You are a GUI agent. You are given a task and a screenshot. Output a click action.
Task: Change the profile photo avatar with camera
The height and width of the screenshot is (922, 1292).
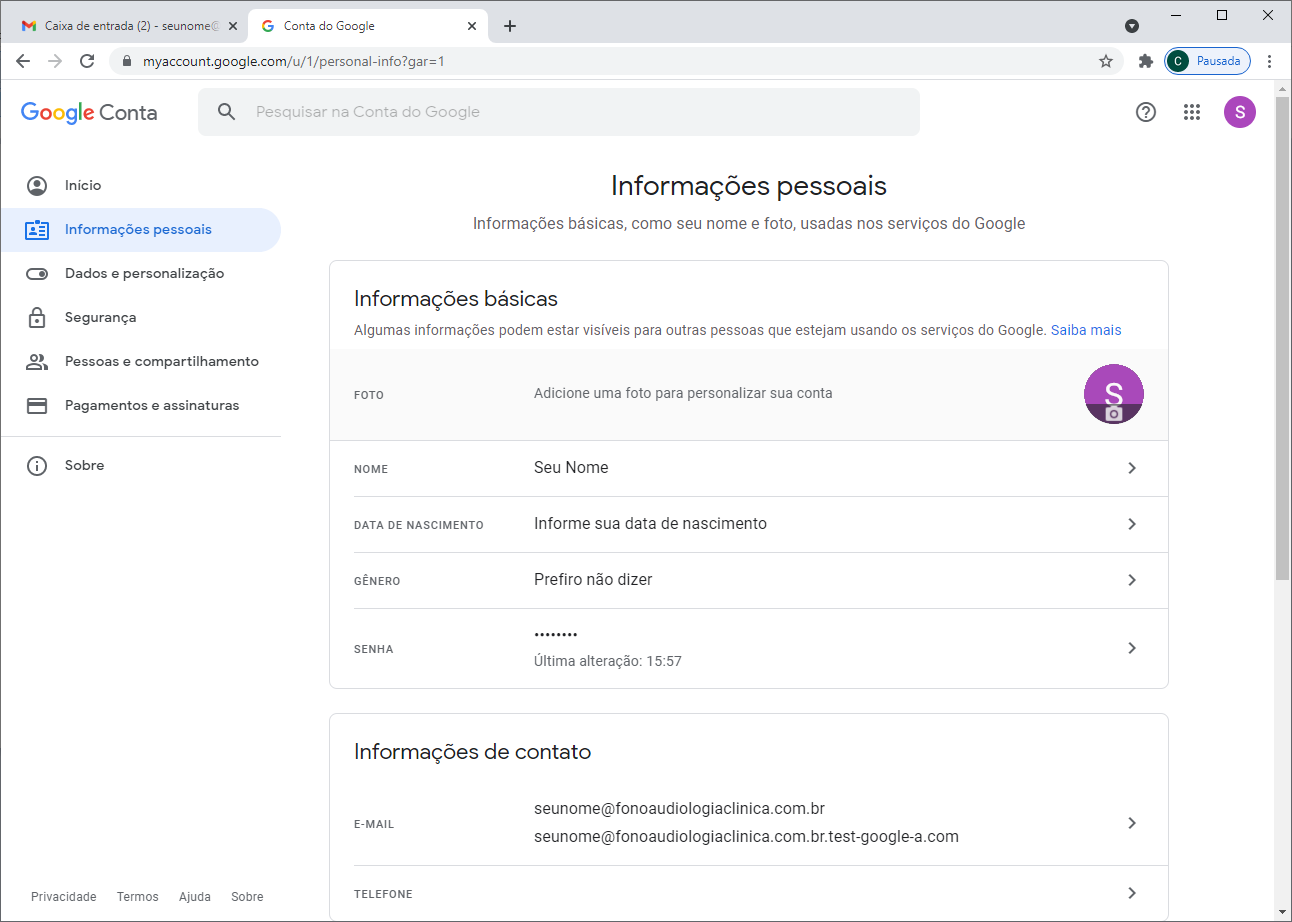click(1114, 394)
